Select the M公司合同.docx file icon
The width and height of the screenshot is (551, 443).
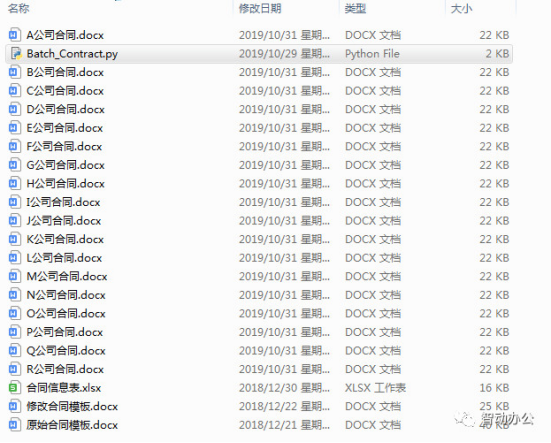[x=14, y=276]
